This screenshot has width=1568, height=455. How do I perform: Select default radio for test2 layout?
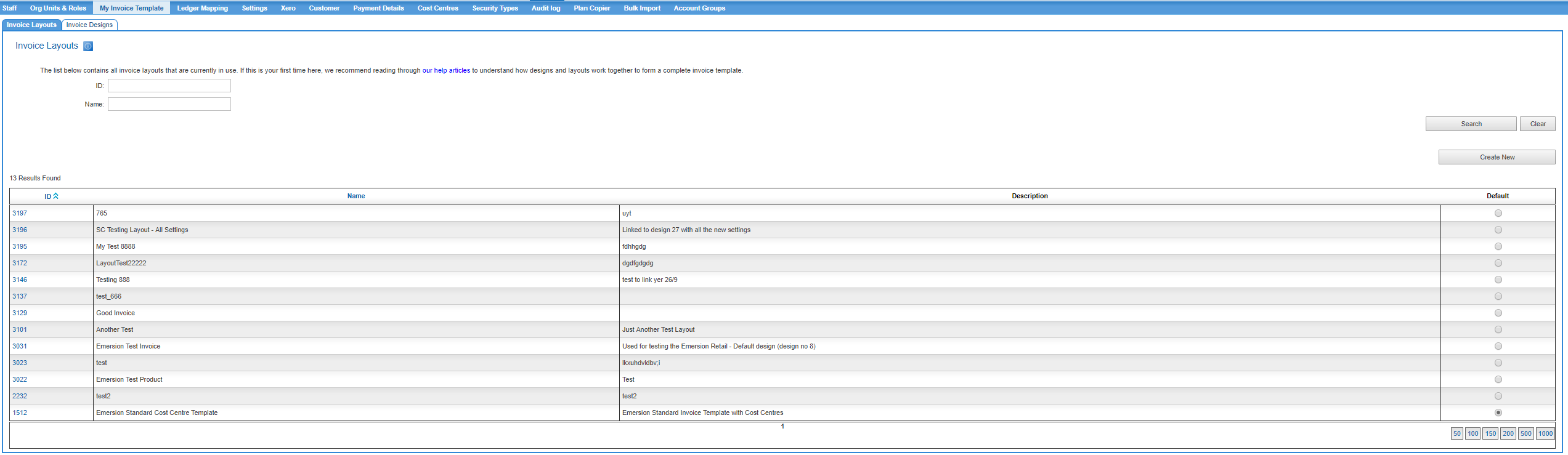point(1498,396)
